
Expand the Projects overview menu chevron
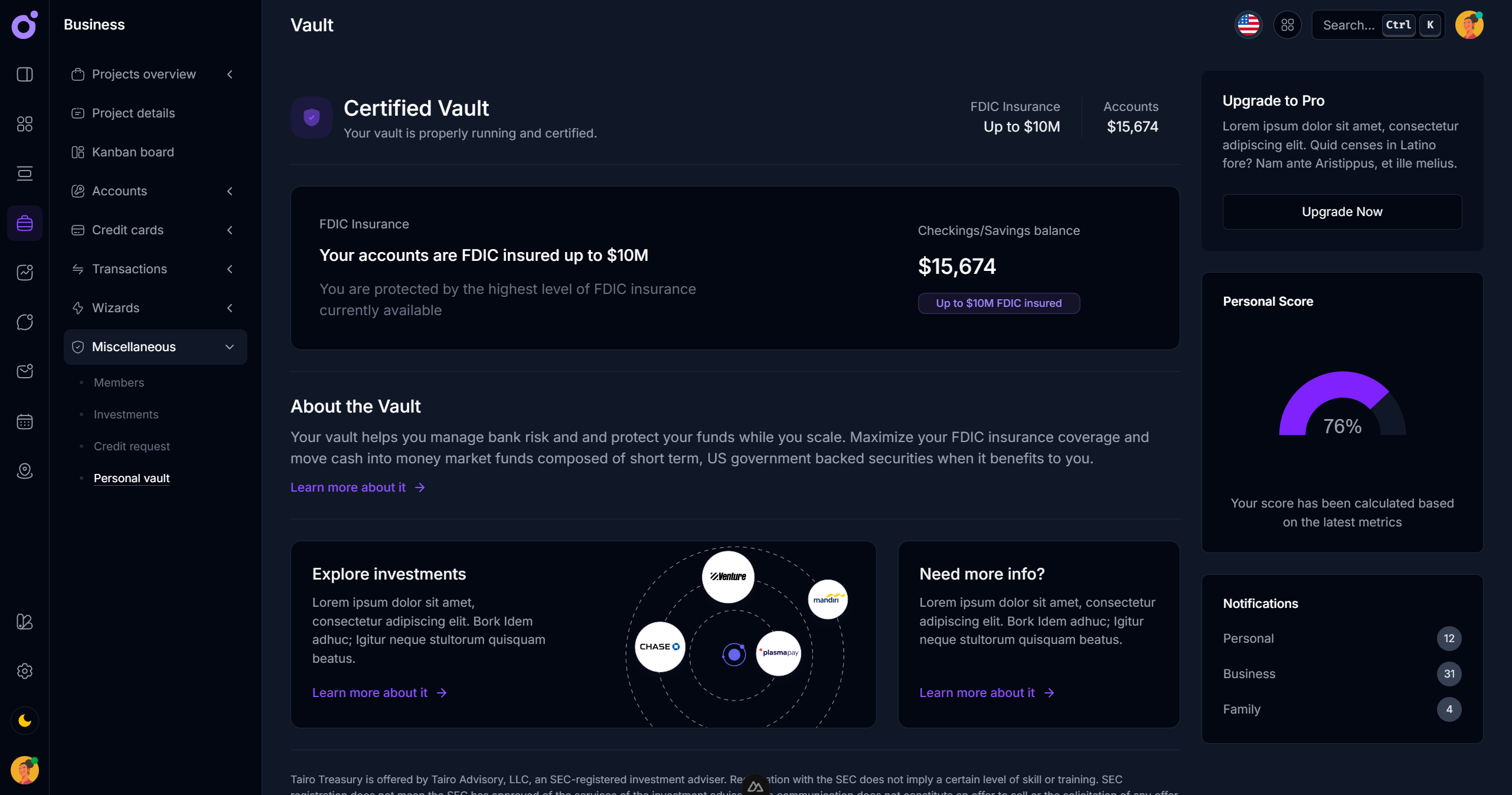(x=230, y=74)
